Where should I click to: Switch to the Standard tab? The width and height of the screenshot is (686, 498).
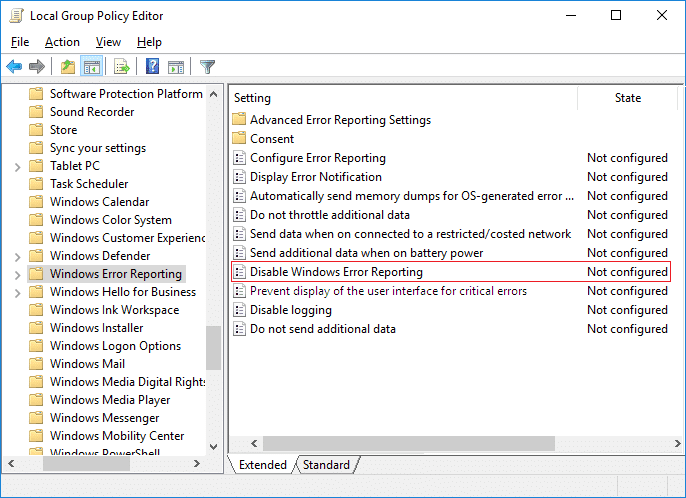click(326, 465)
